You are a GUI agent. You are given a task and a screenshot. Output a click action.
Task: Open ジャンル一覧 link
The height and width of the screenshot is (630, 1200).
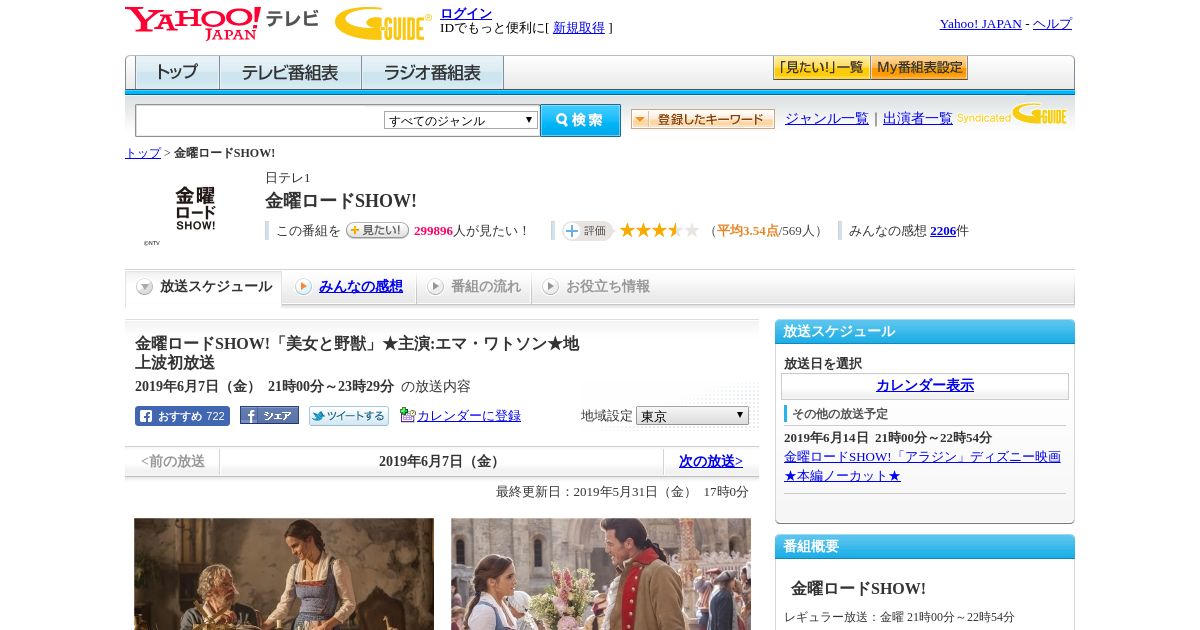point(827,118)
